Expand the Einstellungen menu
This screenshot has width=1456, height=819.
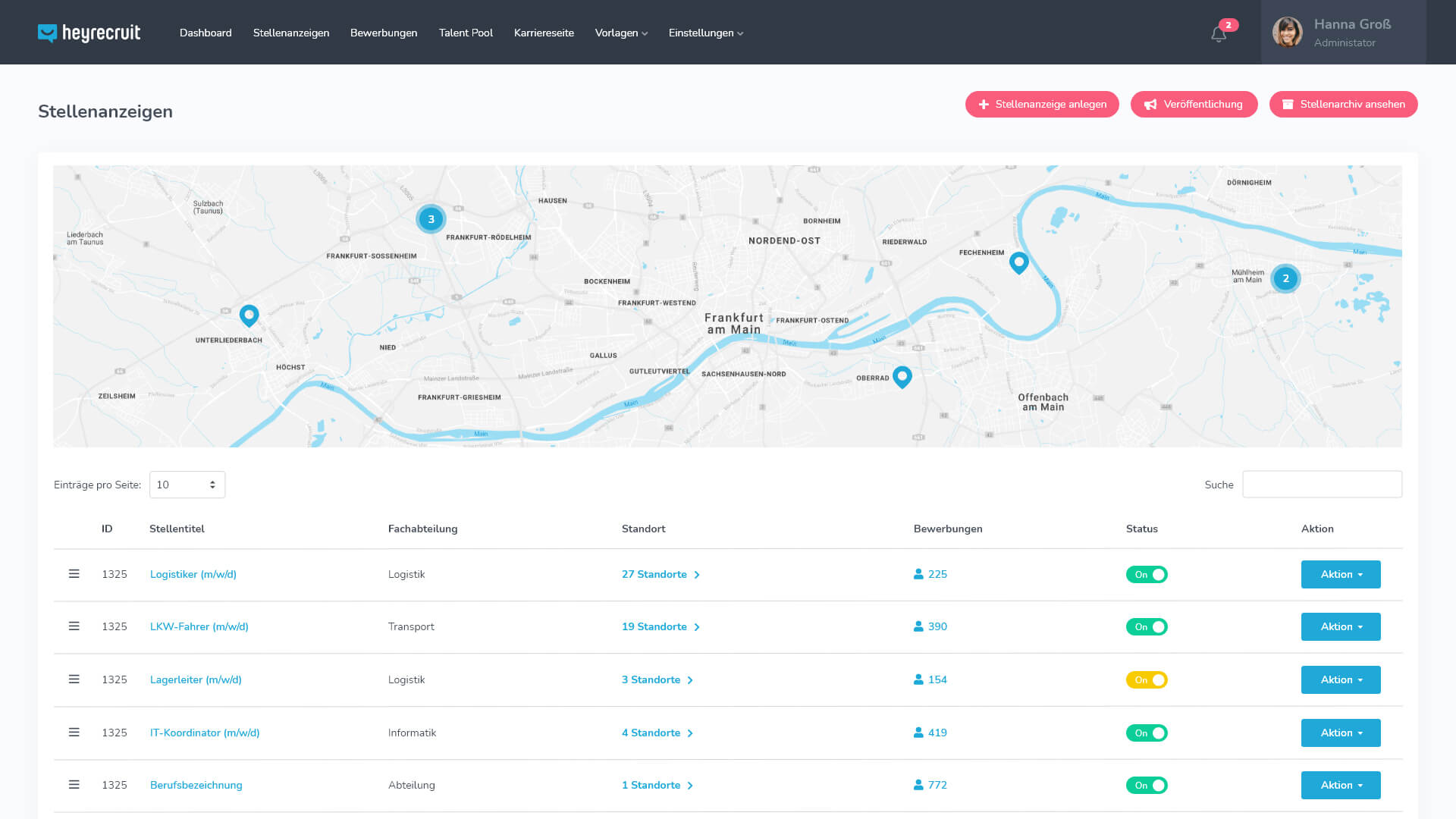click(x=704, y=33)
